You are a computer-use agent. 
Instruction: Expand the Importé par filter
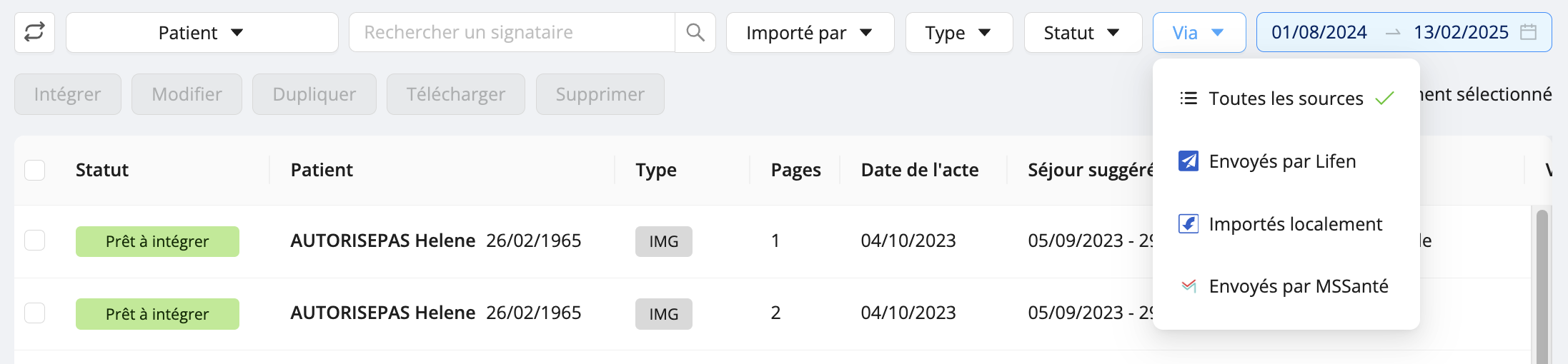(x=810, y=32)
